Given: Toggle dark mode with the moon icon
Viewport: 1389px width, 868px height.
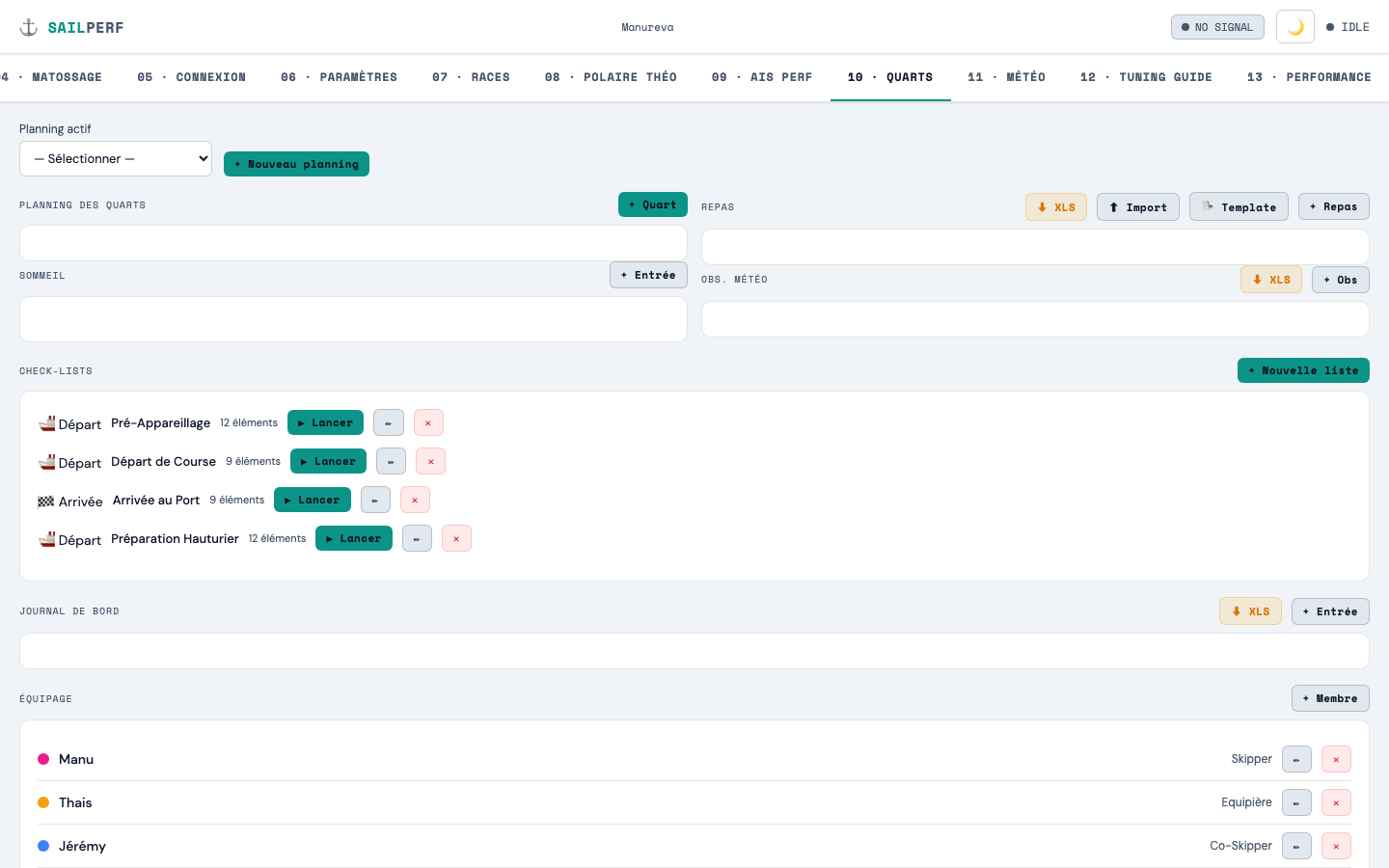Looking at the screenshot, I should point(1295,27).
